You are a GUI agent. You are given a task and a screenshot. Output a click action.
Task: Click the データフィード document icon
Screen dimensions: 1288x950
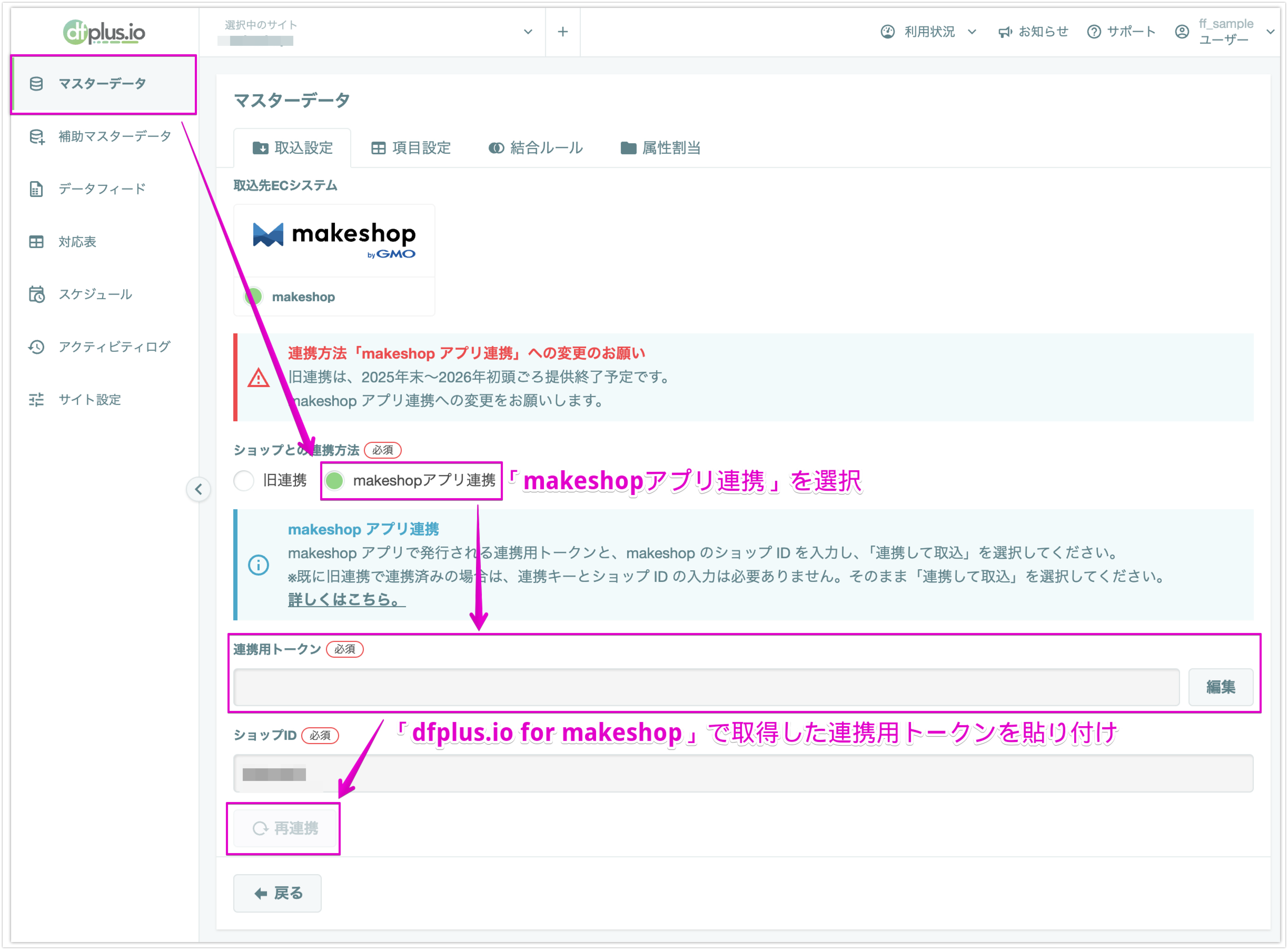[x=36, y=189]
